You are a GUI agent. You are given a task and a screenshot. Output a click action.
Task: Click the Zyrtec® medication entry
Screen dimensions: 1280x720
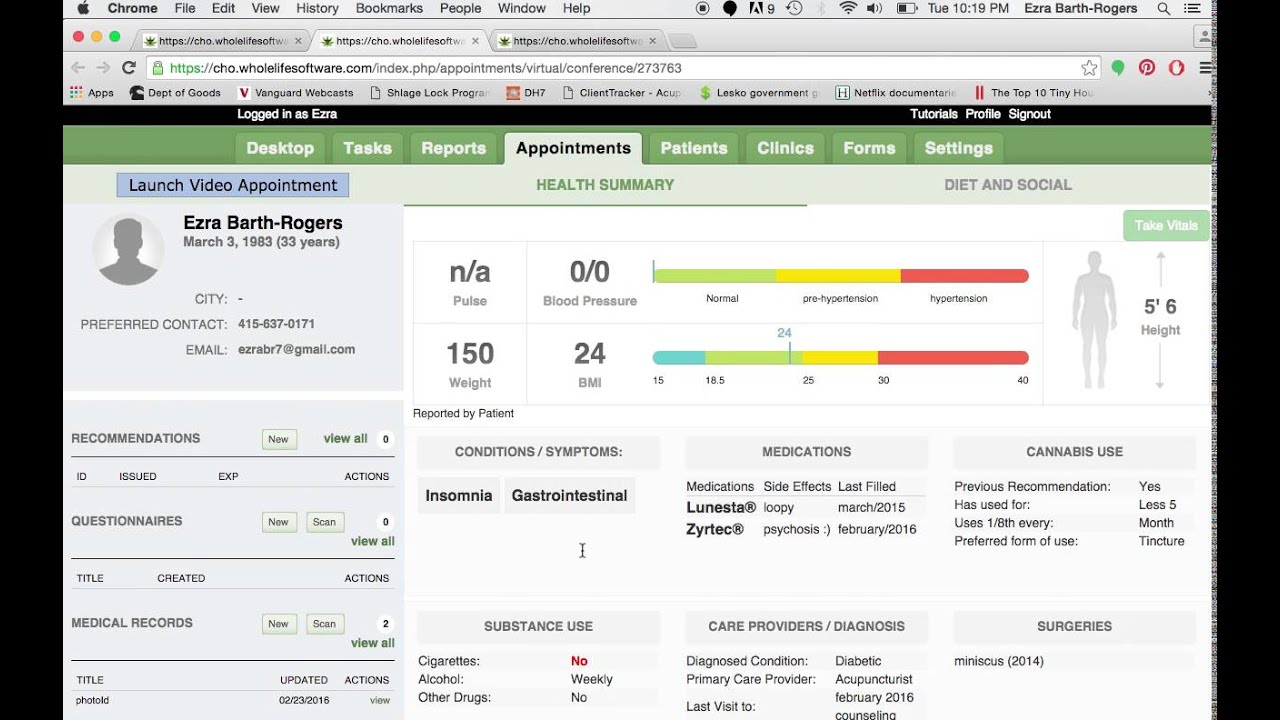715,530
